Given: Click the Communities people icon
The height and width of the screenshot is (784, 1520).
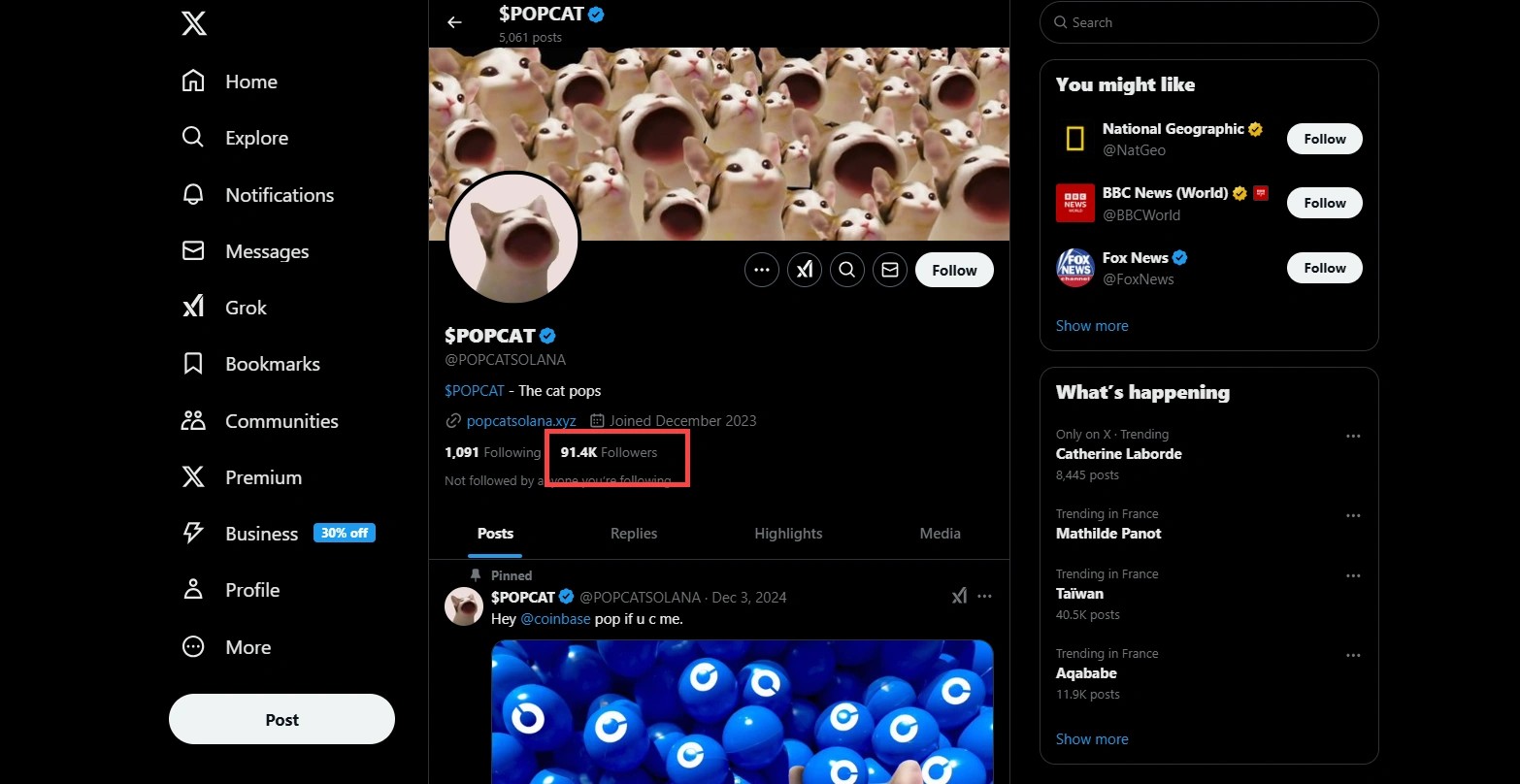Looking at the screenshot, I should coord(193,421).
